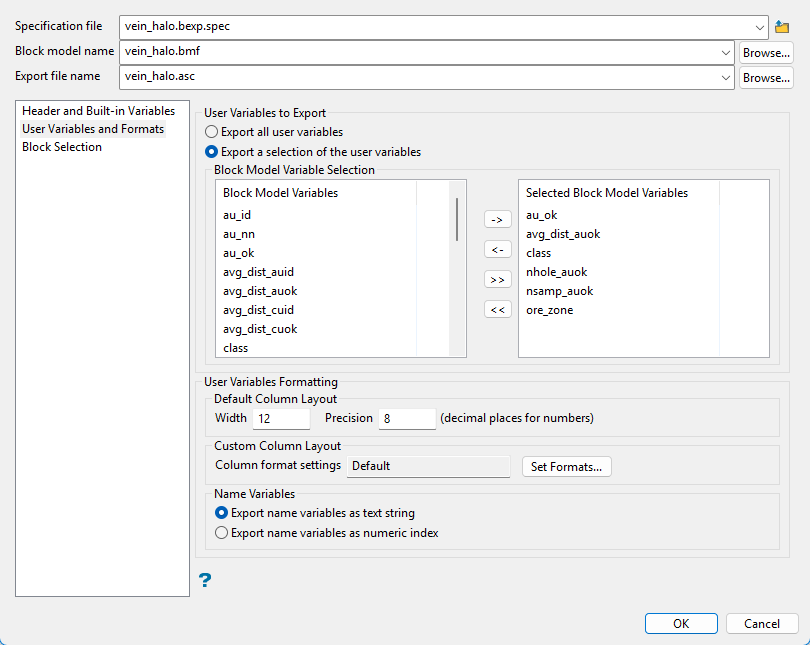
Task: Click the single left arrow remove button
Action: click(497, 249)
